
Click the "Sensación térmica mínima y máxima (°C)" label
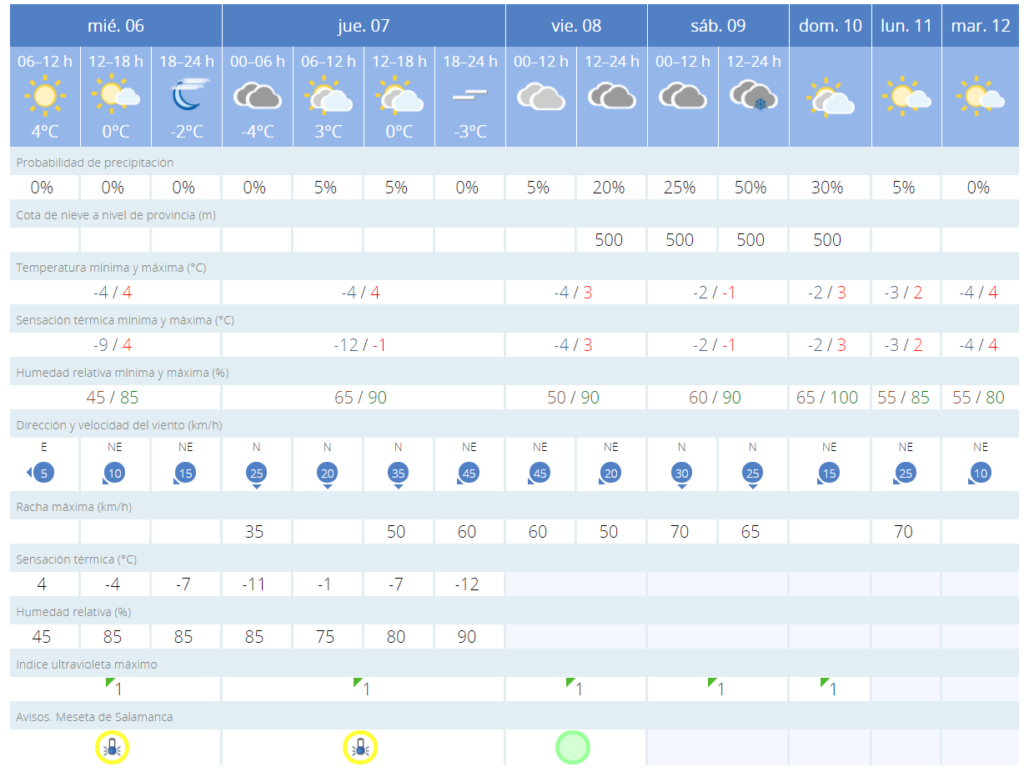point(125,320)
